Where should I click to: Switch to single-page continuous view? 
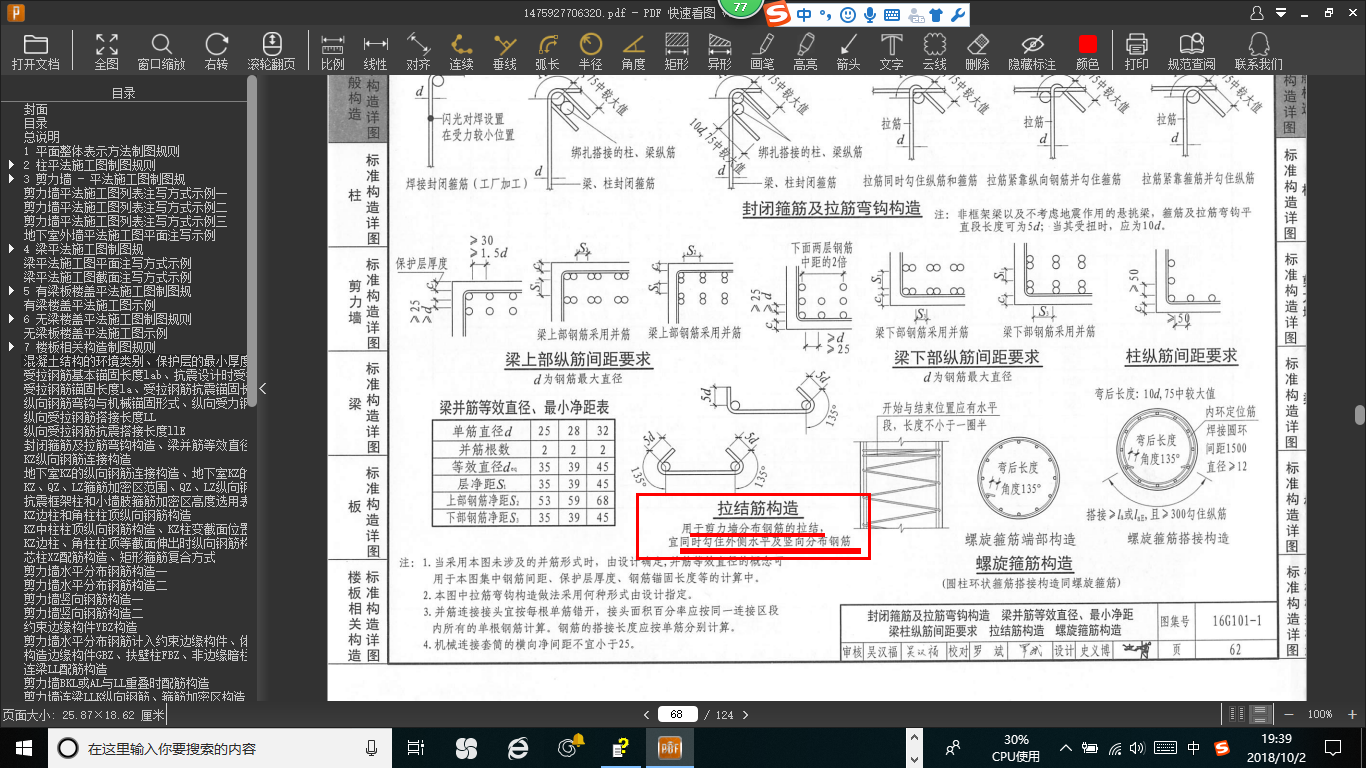click(x=1261, y=714)
